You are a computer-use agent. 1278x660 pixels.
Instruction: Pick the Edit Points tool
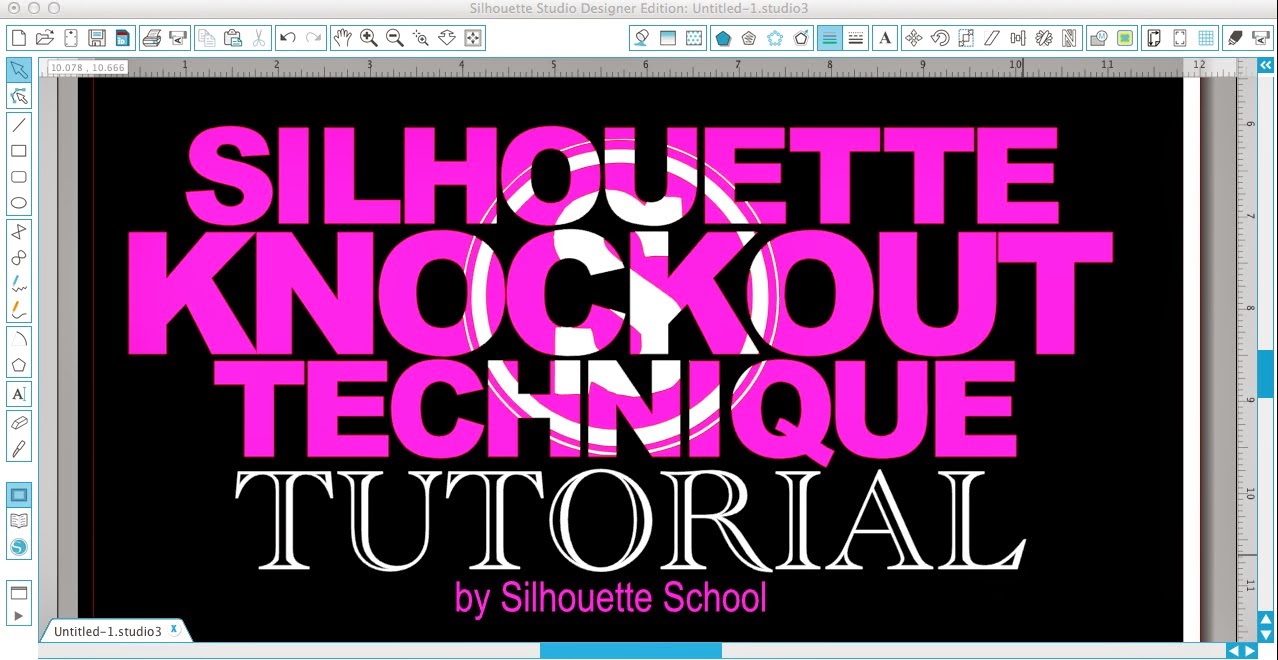click(18, 96)
